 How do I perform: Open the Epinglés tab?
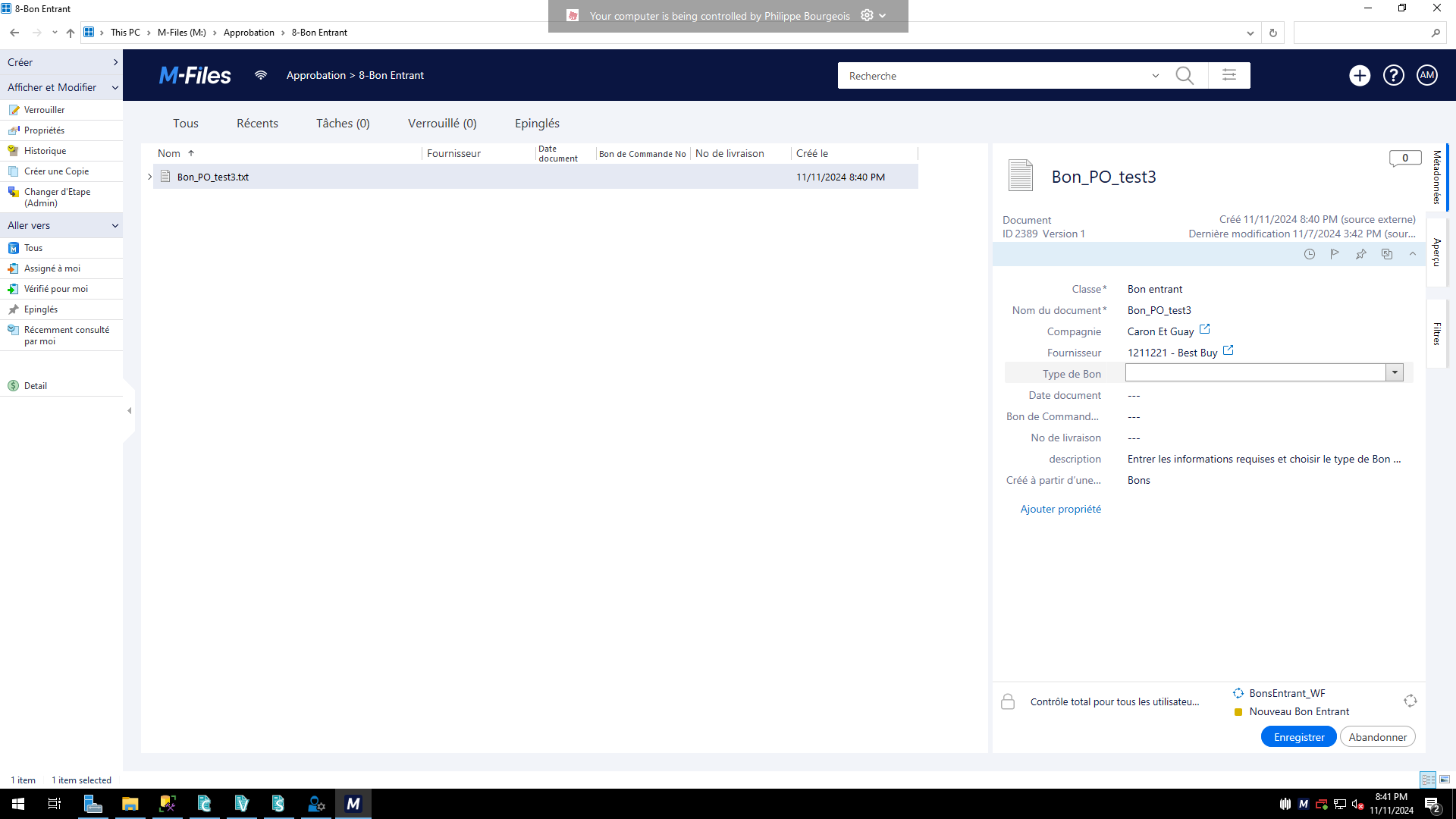[537, 123]
